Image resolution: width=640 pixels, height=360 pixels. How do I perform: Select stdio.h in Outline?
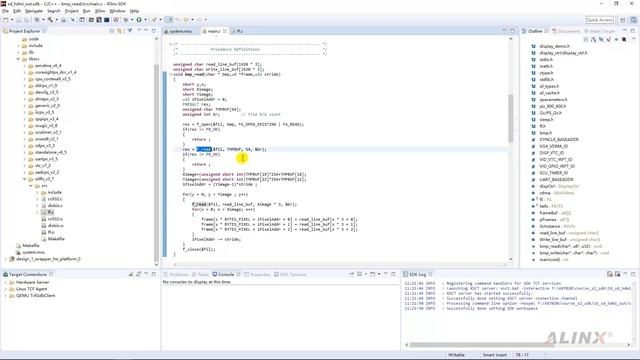(x=546, y=59)
